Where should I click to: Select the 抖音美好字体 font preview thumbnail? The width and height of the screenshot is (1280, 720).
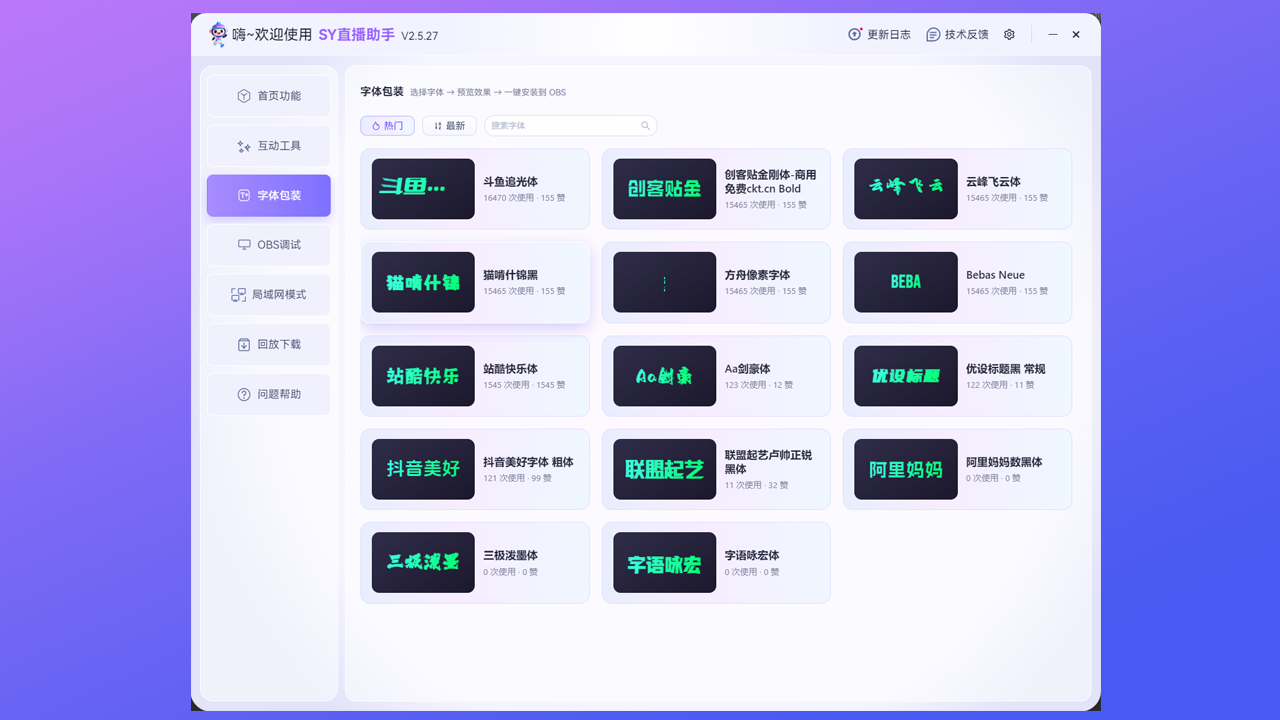(423, 469)
